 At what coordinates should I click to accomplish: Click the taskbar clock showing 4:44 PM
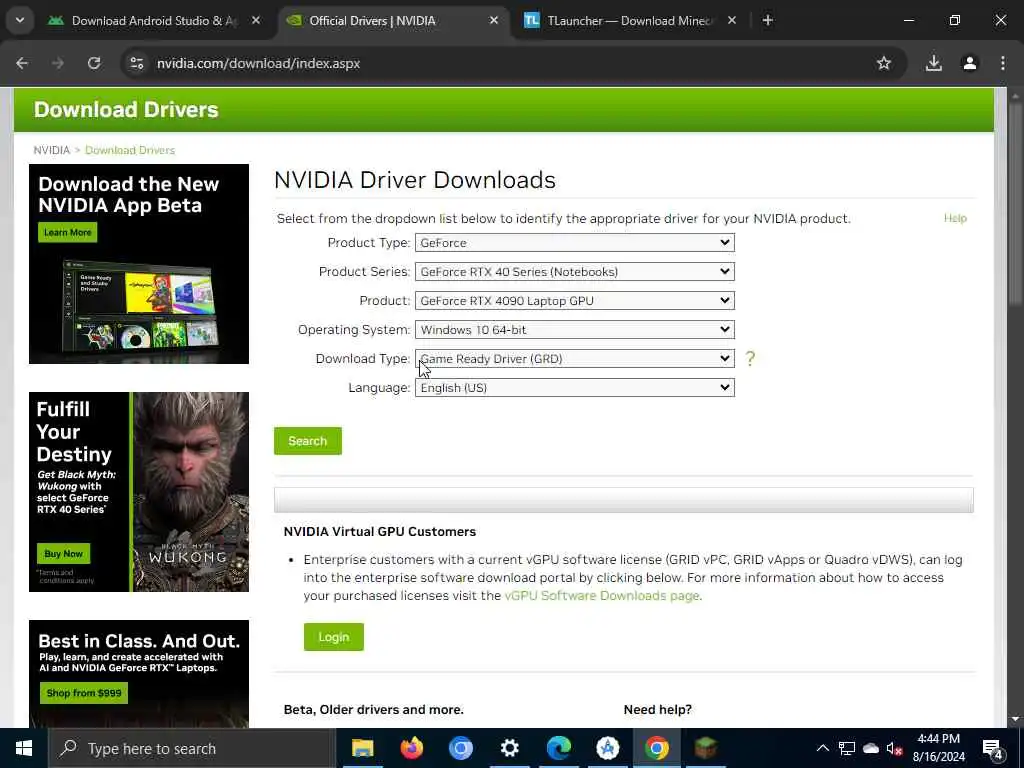(x=938, y=748)
